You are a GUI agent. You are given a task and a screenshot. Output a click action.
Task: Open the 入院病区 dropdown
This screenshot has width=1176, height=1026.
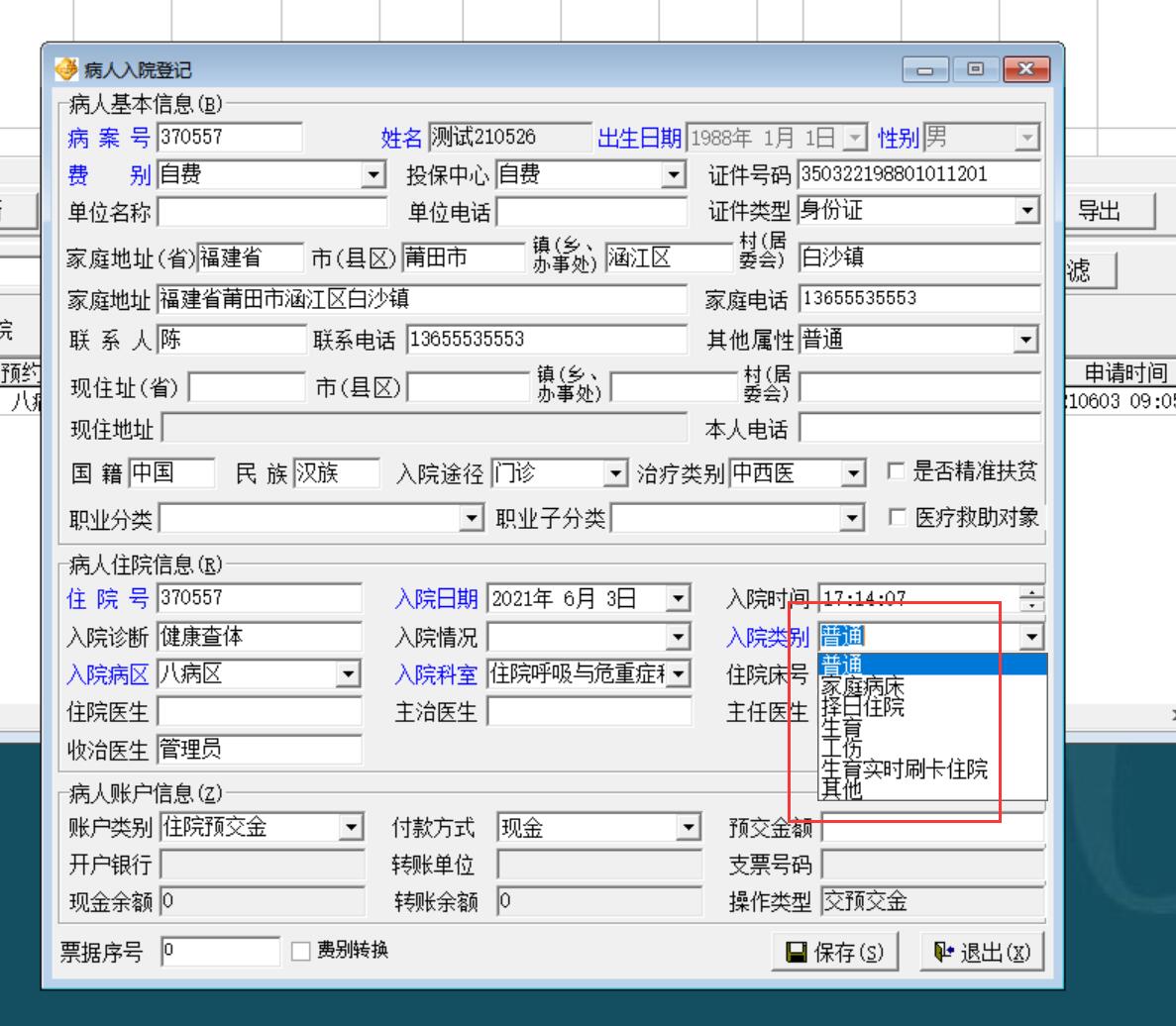click(348, 673)
